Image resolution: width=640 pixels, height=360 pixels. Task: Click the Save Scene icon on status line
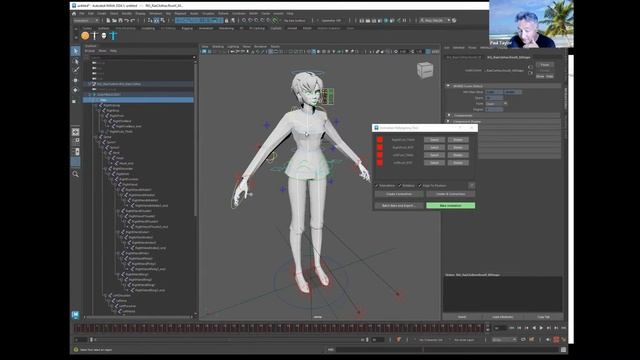120,20
